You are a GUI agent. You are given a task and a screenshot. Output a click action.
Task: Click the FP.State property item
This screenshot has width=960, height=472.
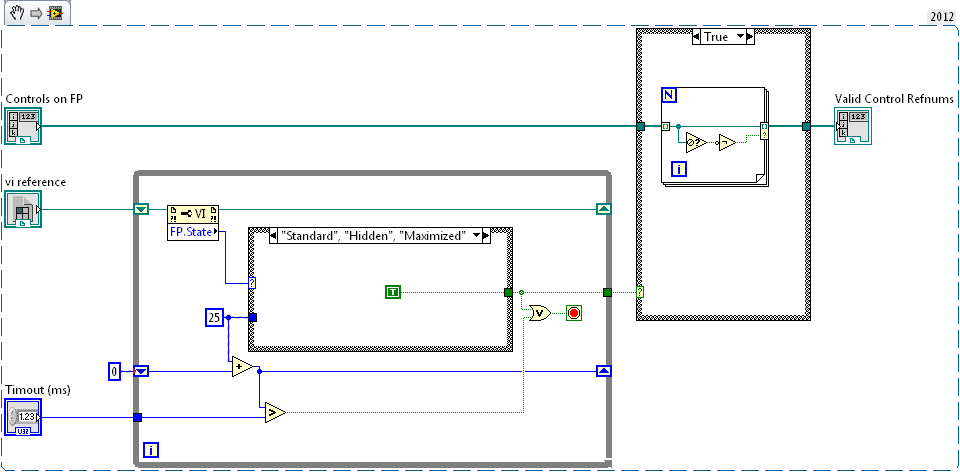[193, 232]
